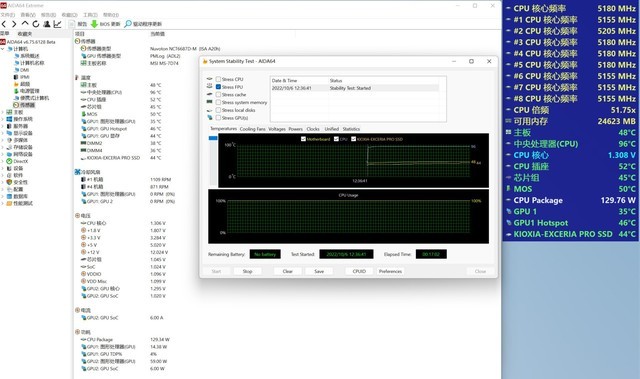The image size is (640, 379).
Task: Open the 工具(T) menu
Action: point(91,15)
